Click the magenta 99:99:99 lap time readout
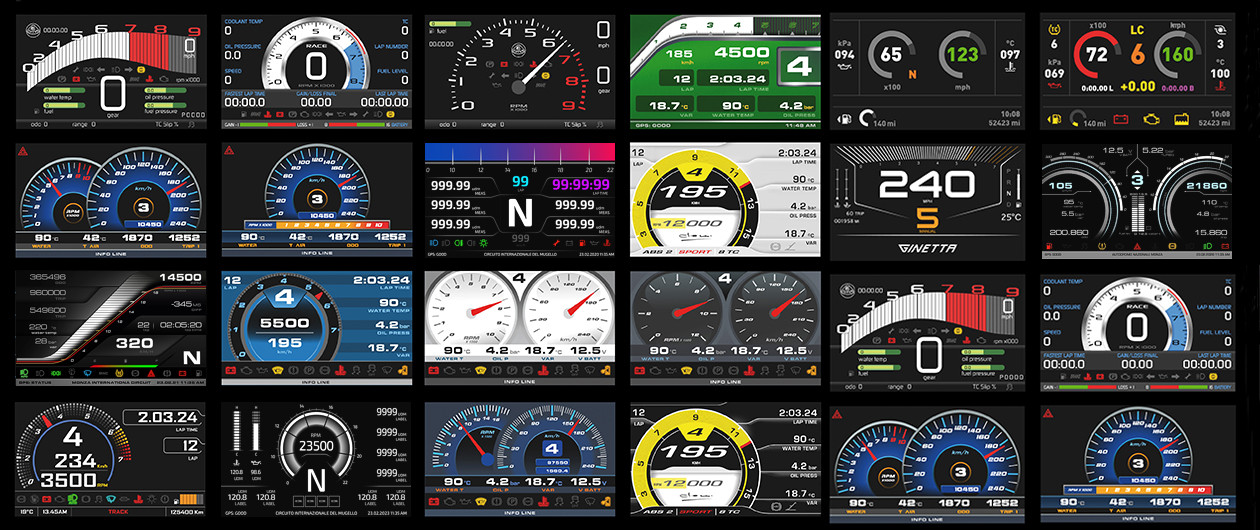Image resolution: width=1260 pixels, height=530 pixels. [575, 184]
